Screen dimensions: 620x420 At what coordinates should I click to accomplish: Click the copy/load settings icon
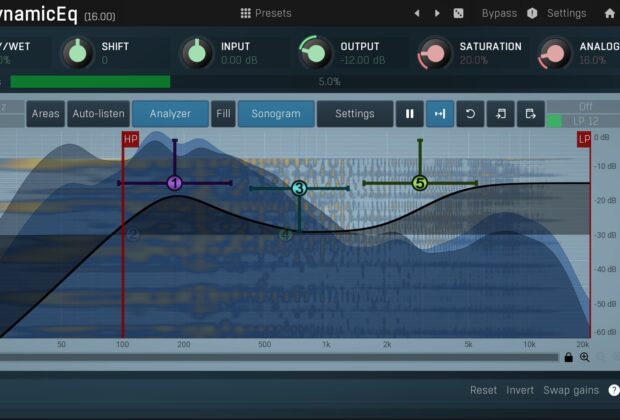coord(501,114)
